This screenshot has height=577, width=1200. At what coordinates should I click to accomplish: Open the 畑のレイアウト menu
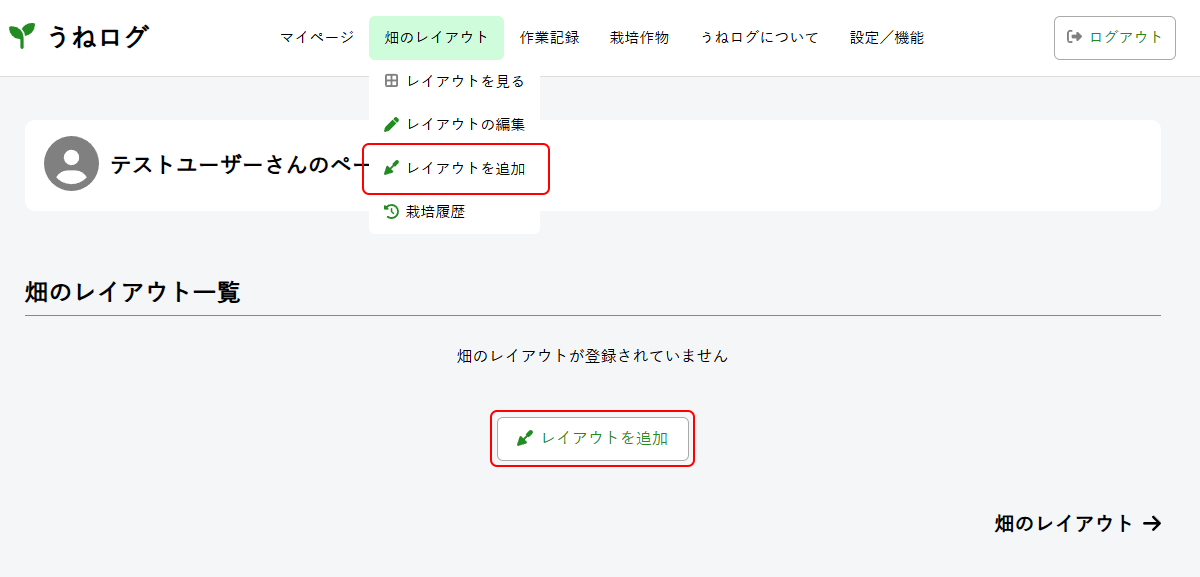(436, 38)
